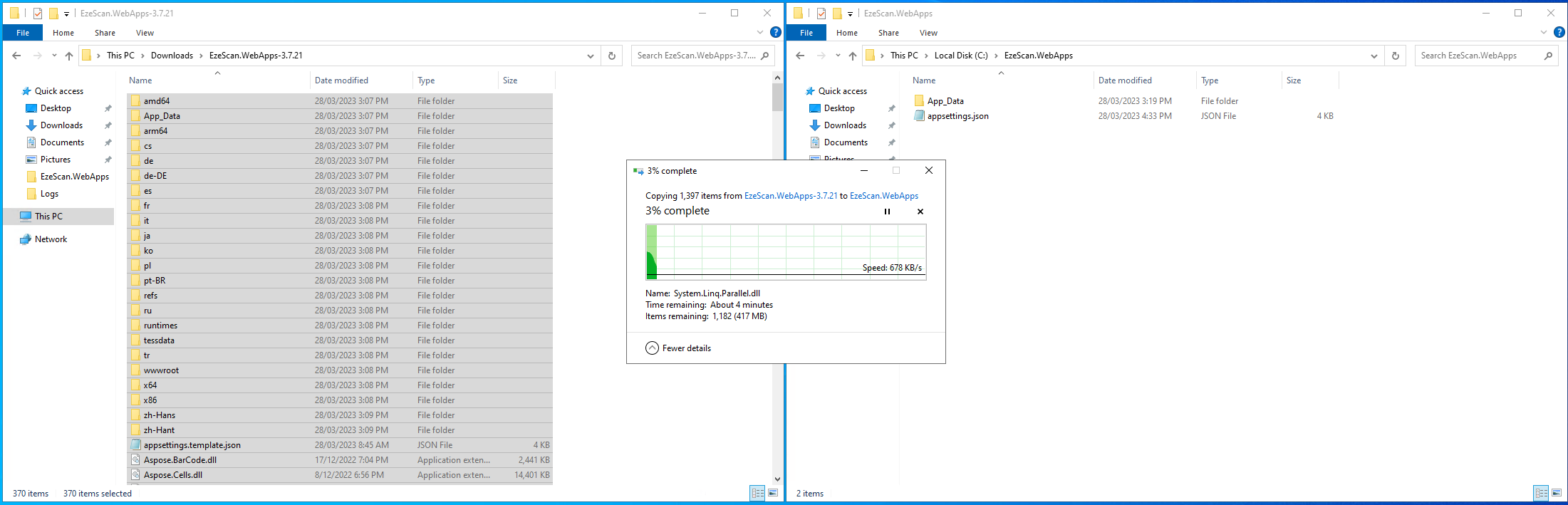
Task: Sort left file list by Date modified
Action: 342,80
